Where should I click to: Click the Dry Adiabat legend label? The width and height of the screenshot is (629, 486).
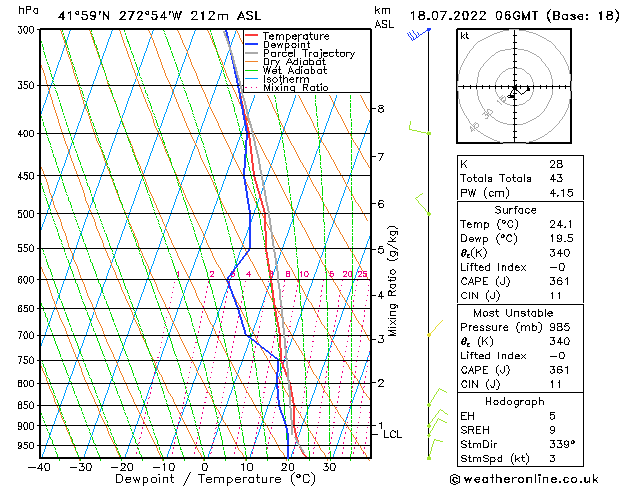coord(294,62)
